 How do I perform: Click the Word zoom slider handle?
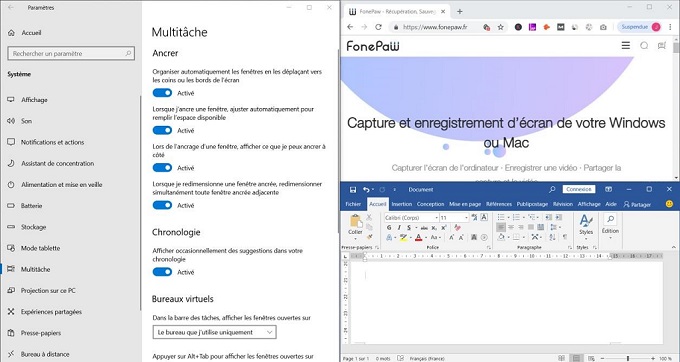pos(628,358)
